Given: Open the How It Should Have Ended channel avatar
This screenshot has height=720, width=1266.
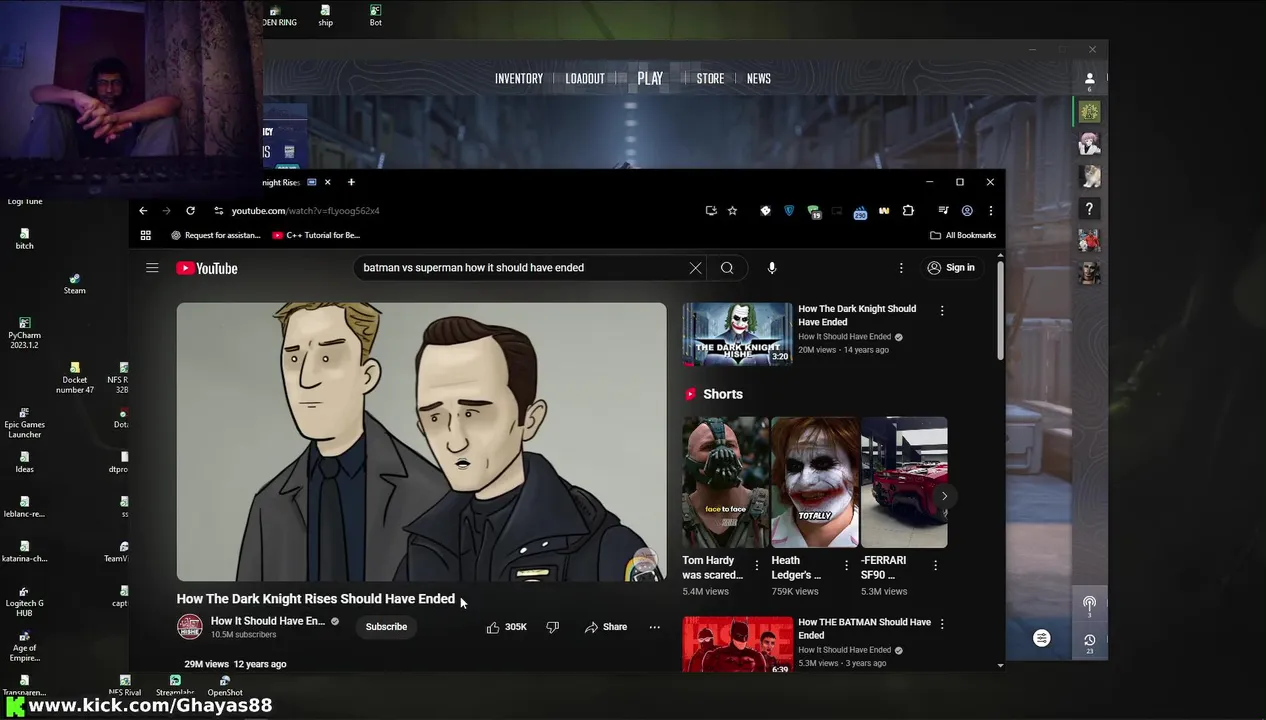Looking at the screenshot, I should pyautogui.click(x=189, y=627).
